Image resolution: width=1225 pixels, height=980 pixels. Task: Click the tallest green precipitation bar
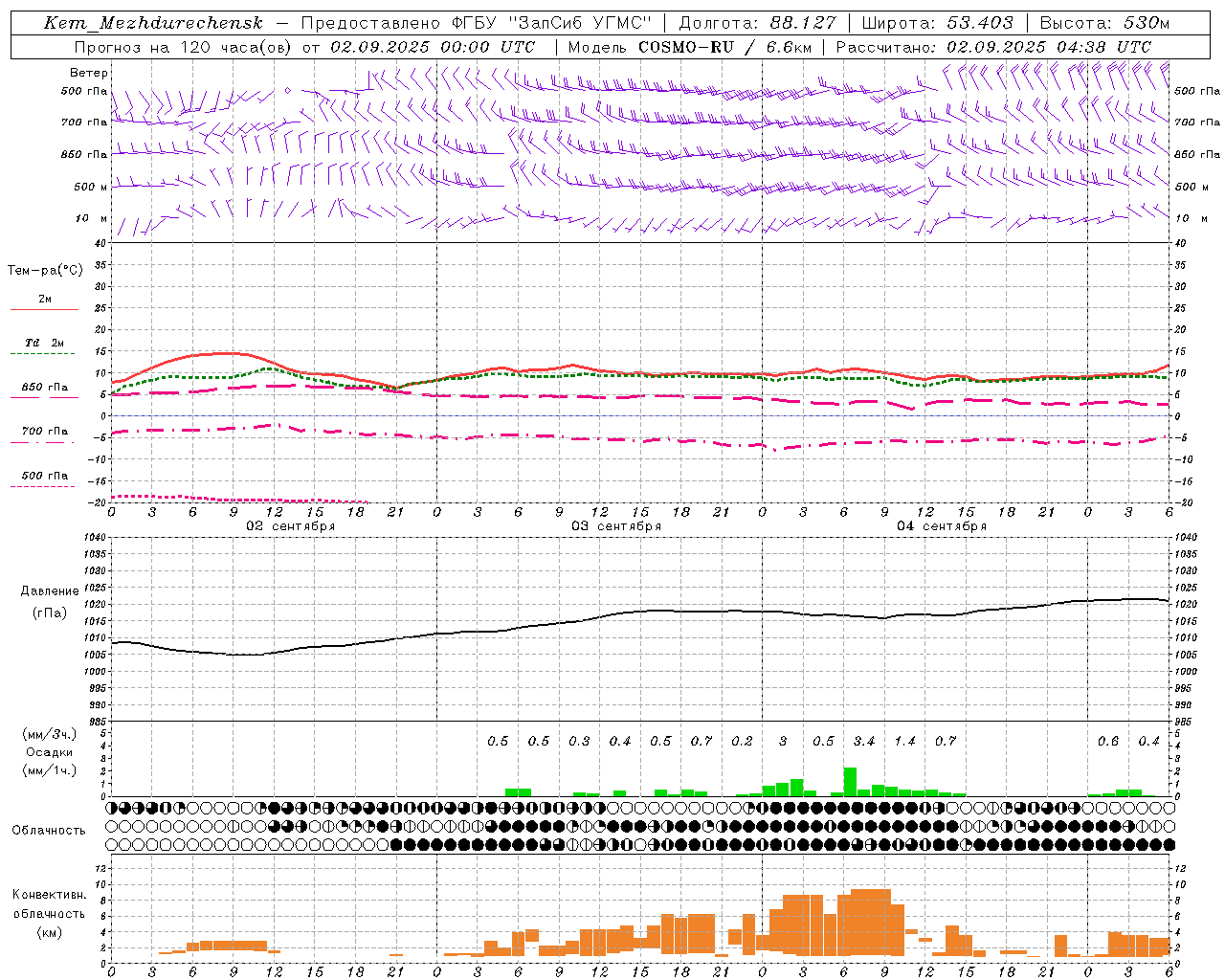pos(850,782)
